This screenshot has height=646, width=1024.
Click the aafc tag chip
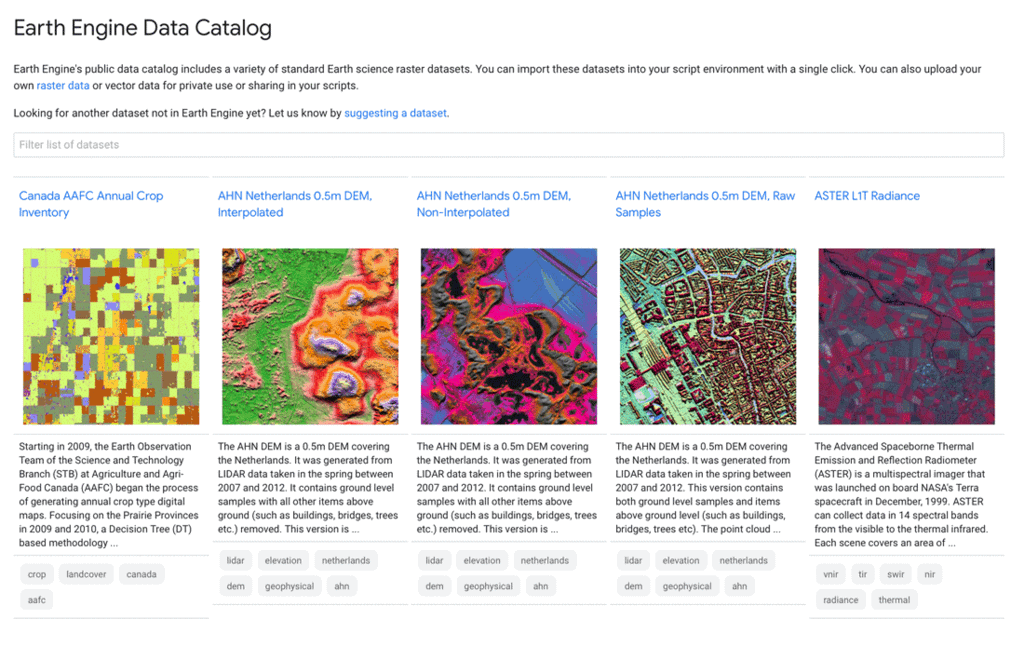(37, 600)
